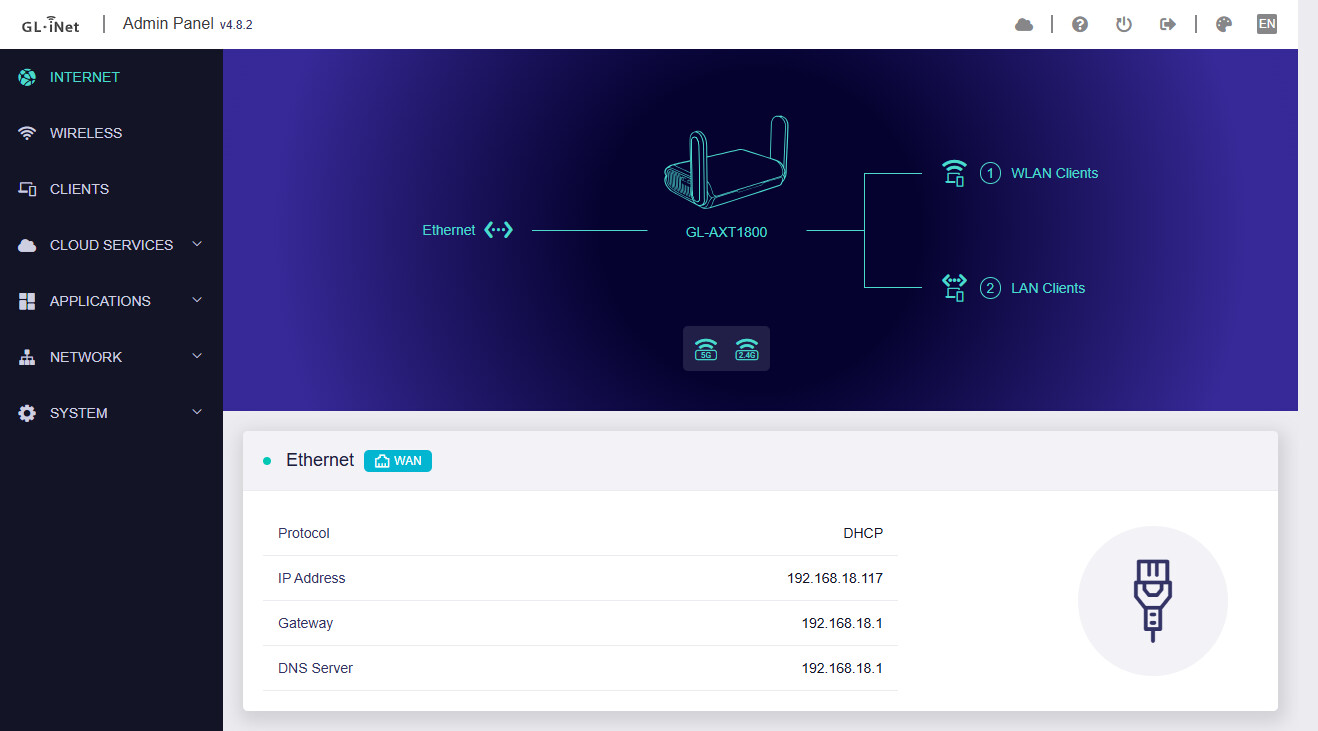Expand the Applications sidebar menu

click(111, 301)
